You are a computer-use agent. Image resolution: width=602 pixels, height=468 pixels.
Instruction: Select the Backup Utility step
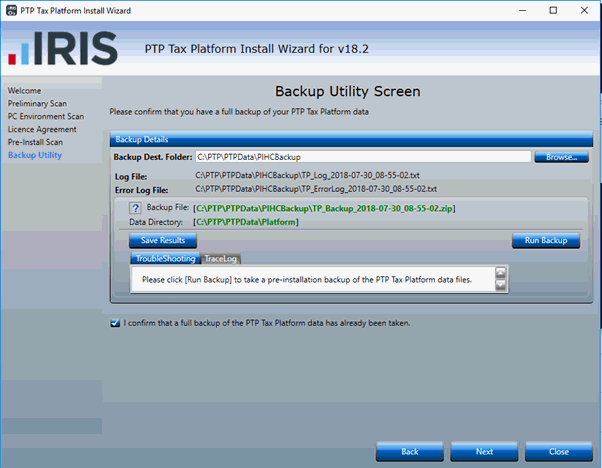(x=35, y=155)
